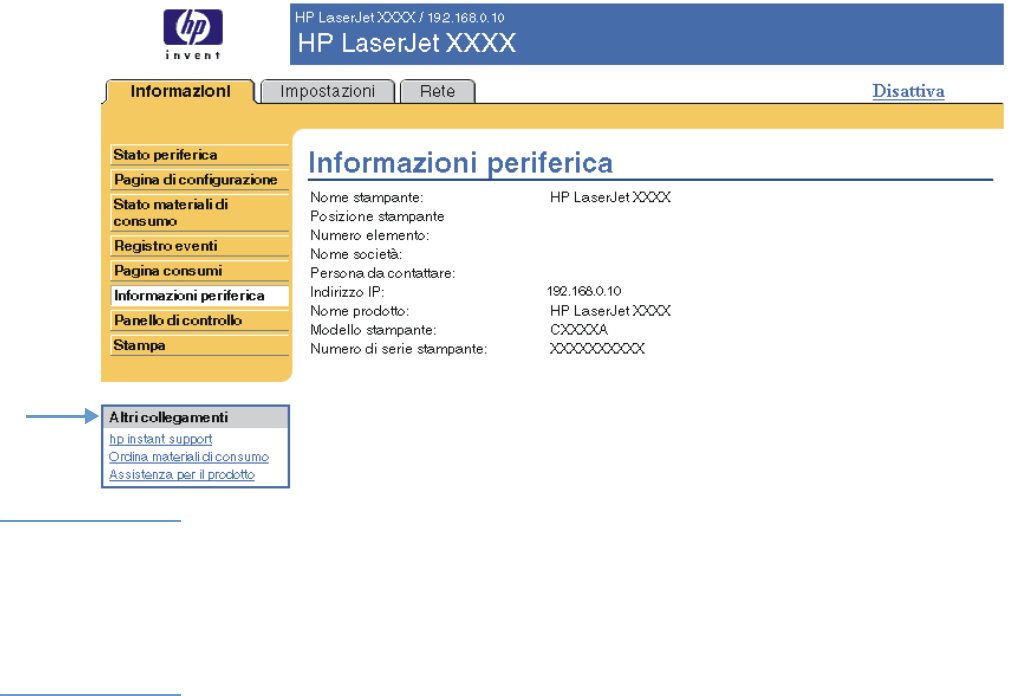The height and width of the screenshot is (696, 1011).
Task: Follow the hp instant support link
Action: (161, 439)
